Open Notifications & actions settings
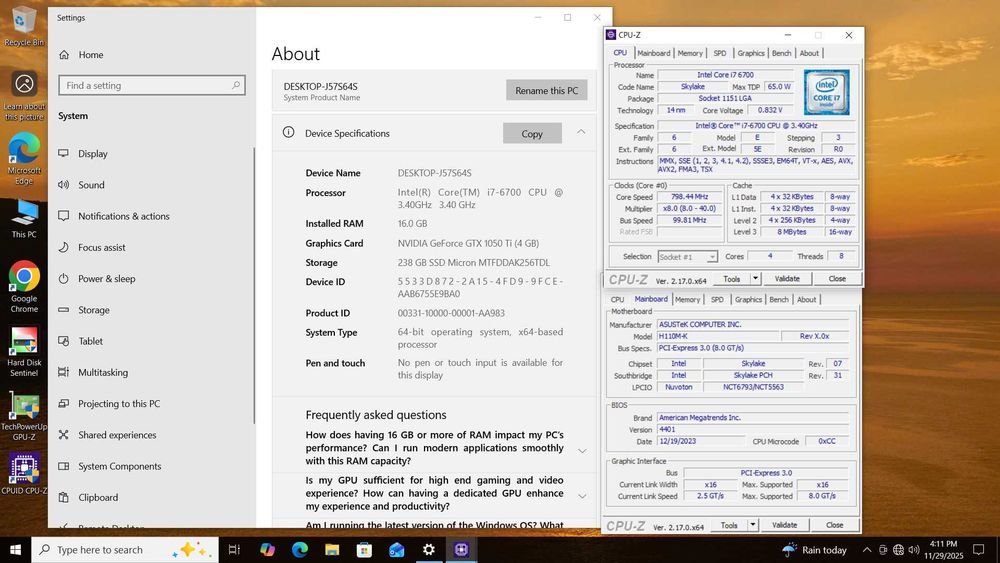The height and width of the screenshot is (563, 1000). point(151,216)
